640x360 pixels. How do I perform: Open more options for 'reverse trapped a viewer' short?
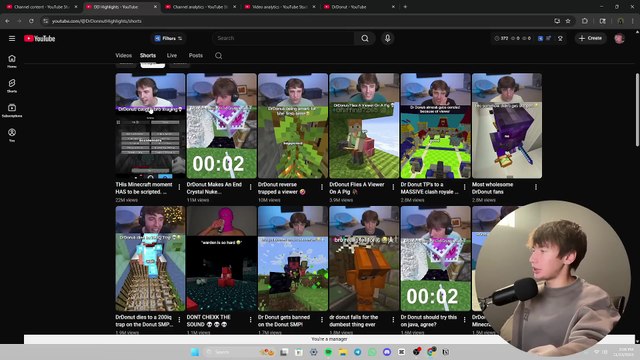(x=322, y=187)
